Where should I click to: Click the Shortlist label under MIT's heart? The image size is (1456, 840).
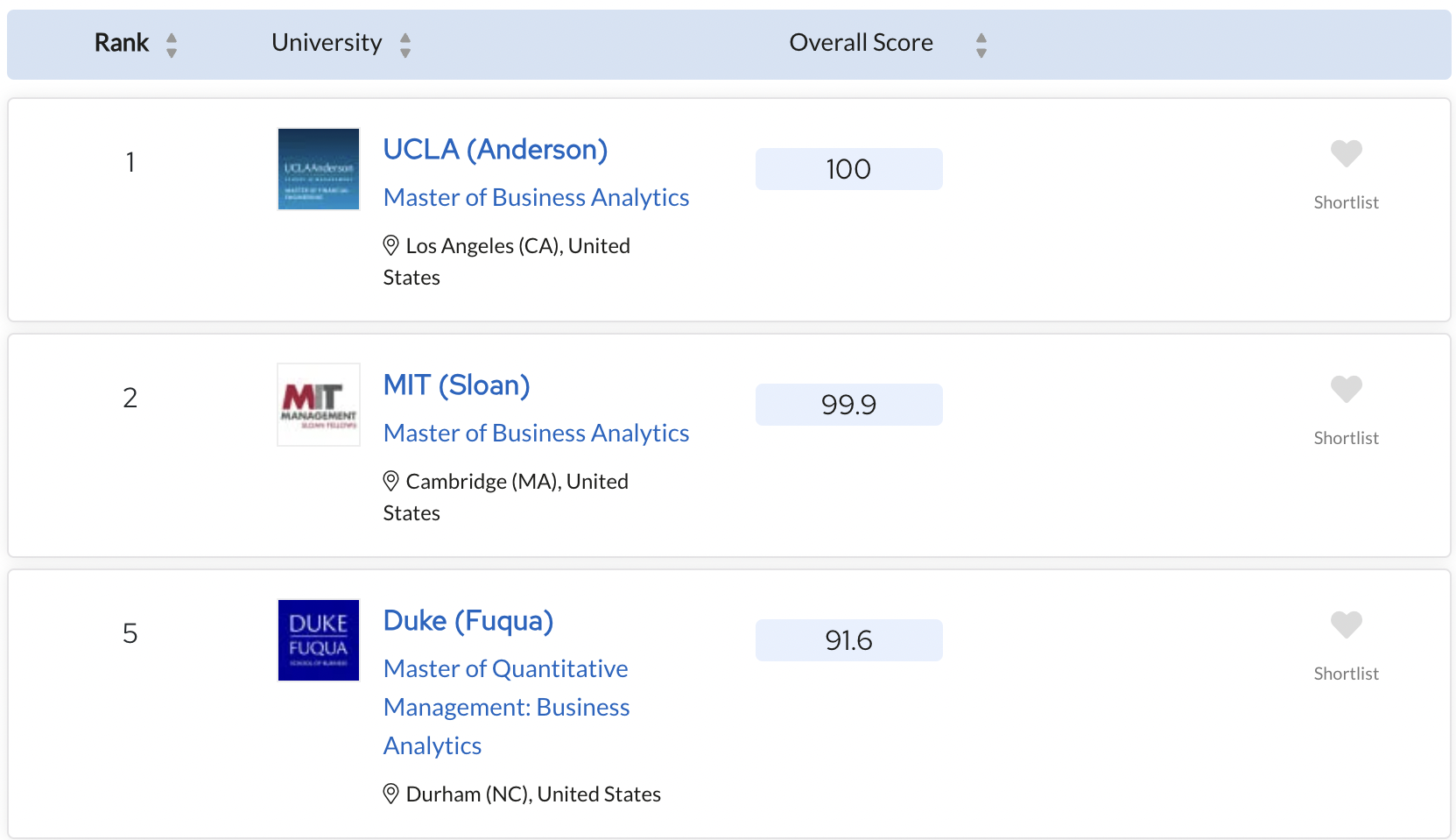click(1347, 438)
